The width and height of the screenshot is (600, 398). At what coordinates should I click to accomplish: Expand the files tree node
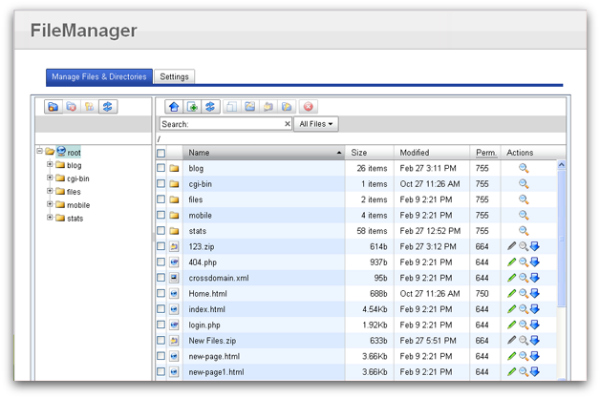pos(50,191)
